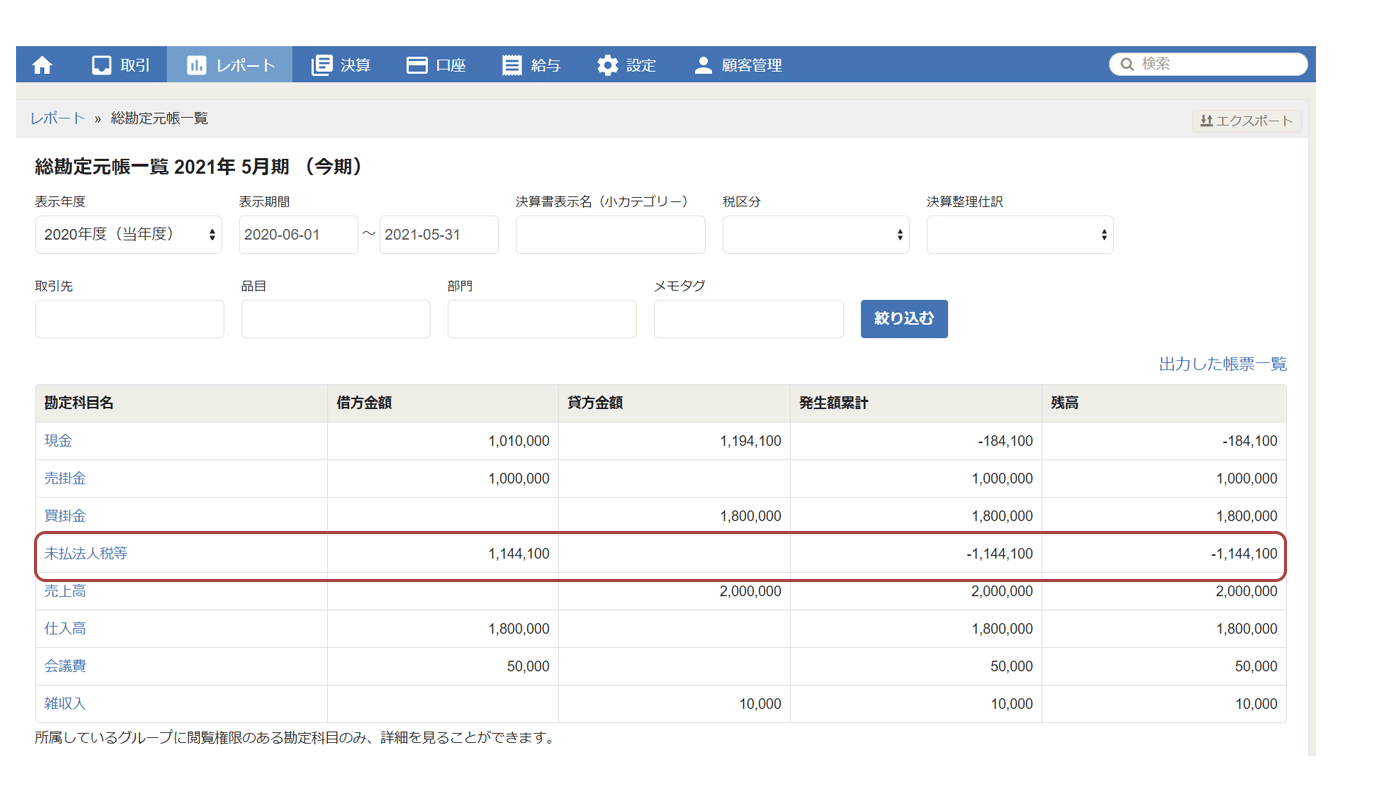Click the search magnifier icon

point(1128,64)
